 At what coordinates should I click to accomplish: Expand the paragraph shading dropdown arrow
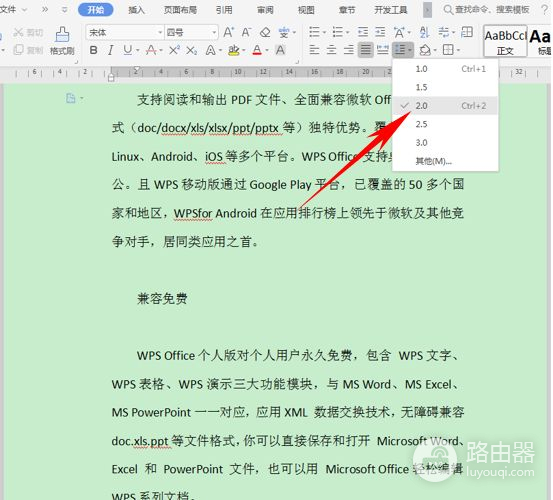point(435,50)
